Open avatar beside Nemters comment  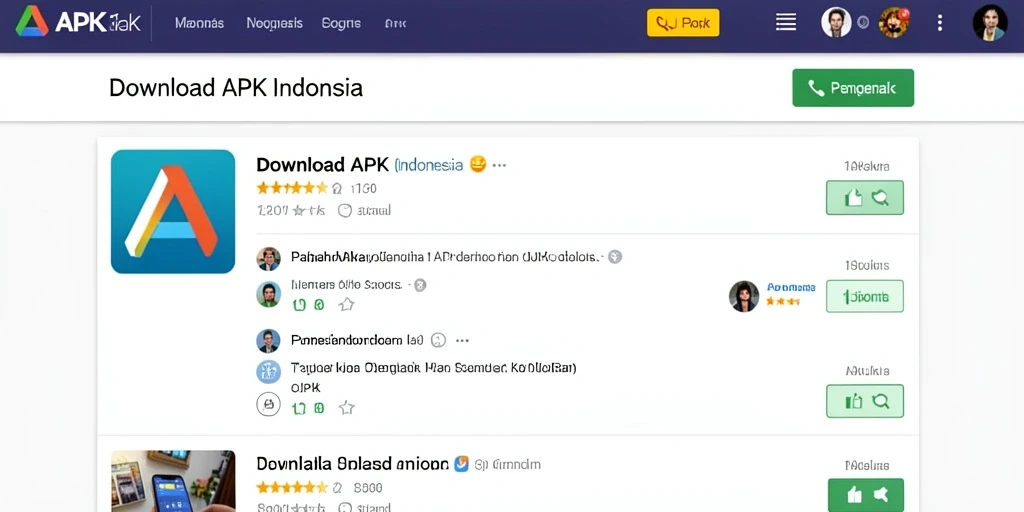point(268,294)
